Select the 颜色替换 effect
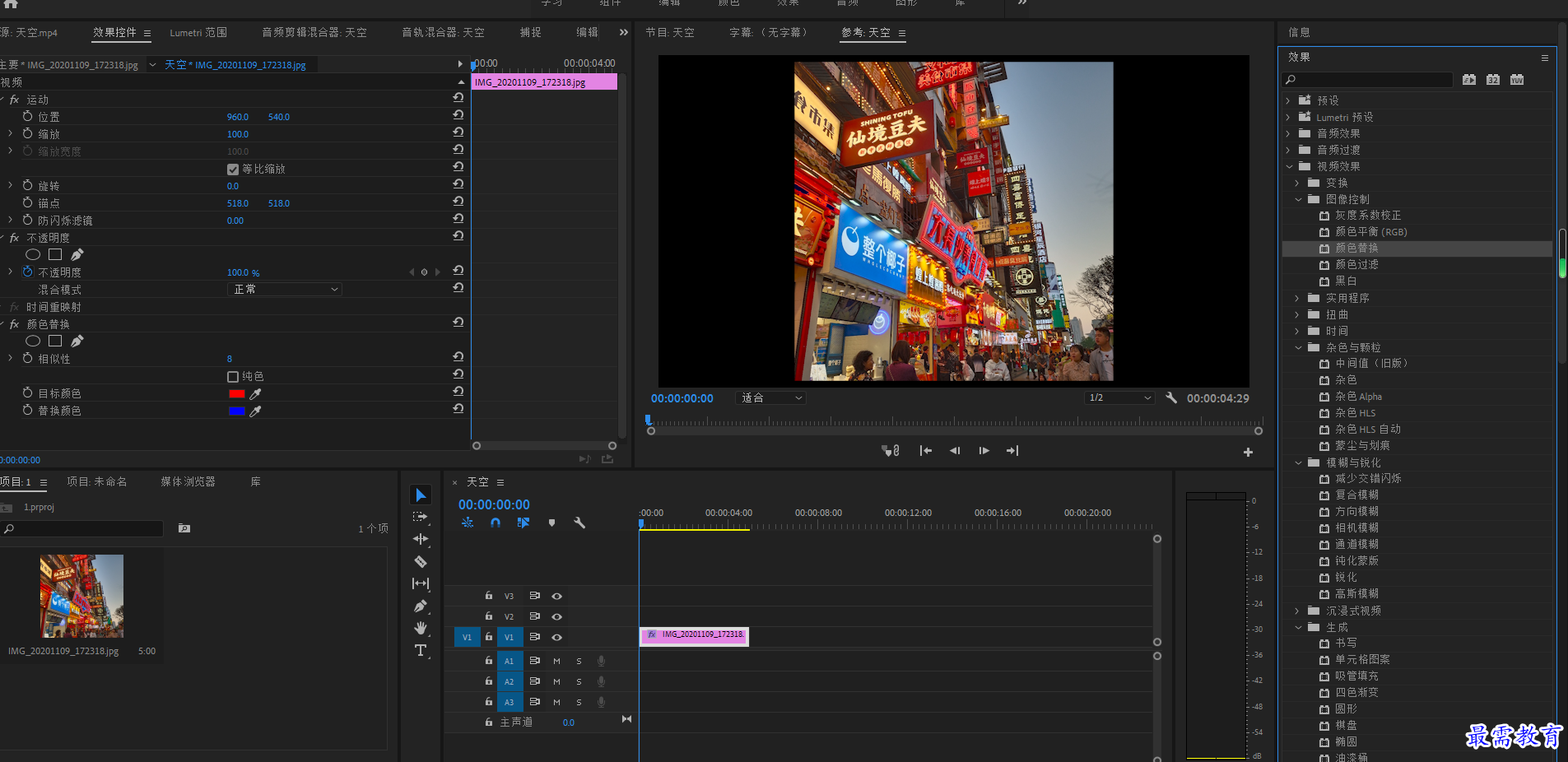This screenshot has height=762, width=1568. (1356, 248)
